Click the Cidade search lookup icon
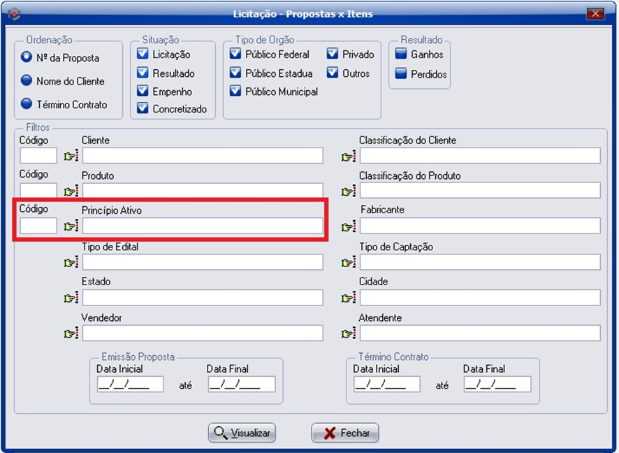The height and width of the screenshot is (453, 619). (x=348, y=298)
